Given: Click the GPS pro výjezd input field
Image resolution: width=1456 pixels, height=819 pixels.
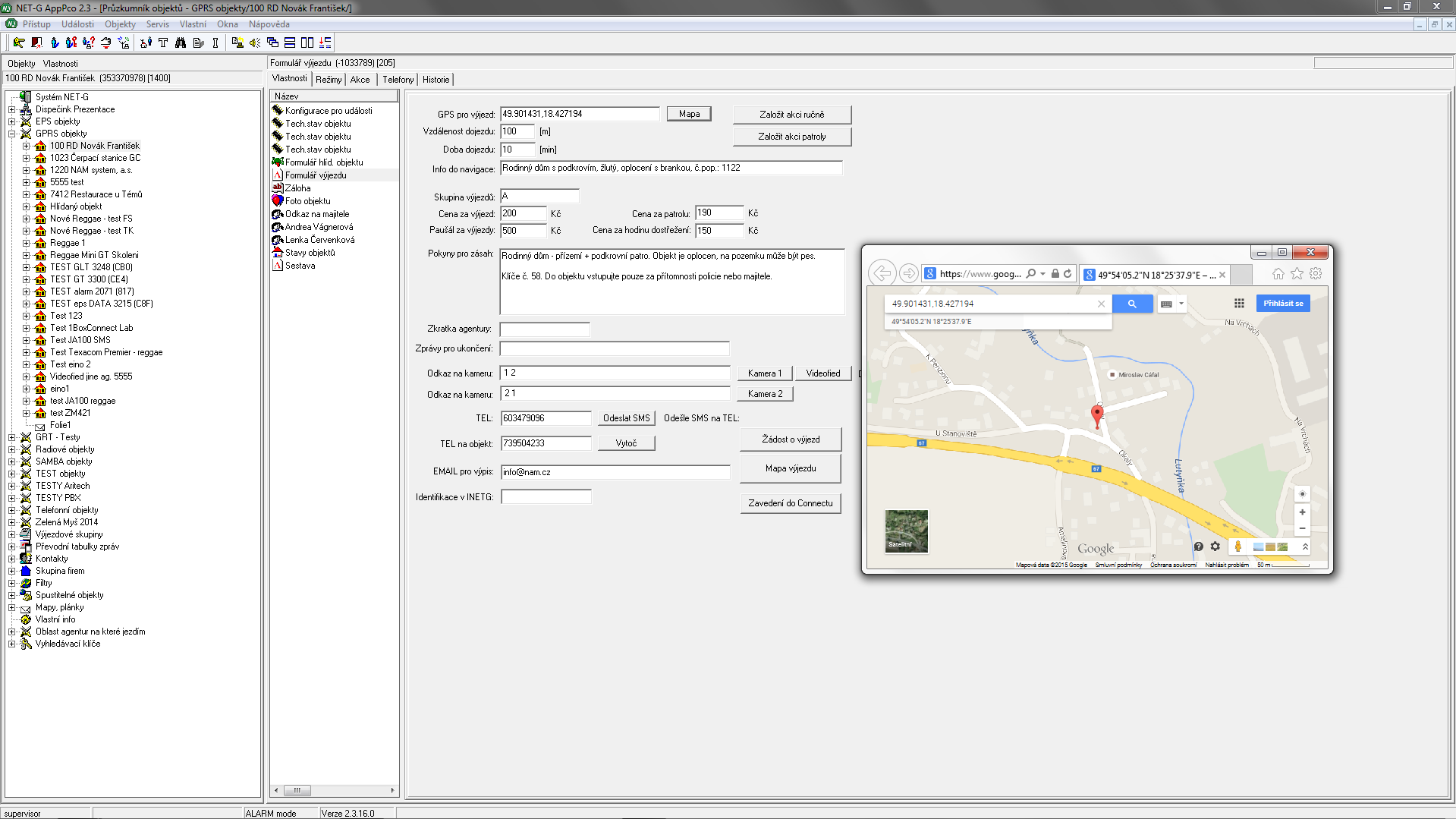Looking at the screenshot, I should 580,114.
